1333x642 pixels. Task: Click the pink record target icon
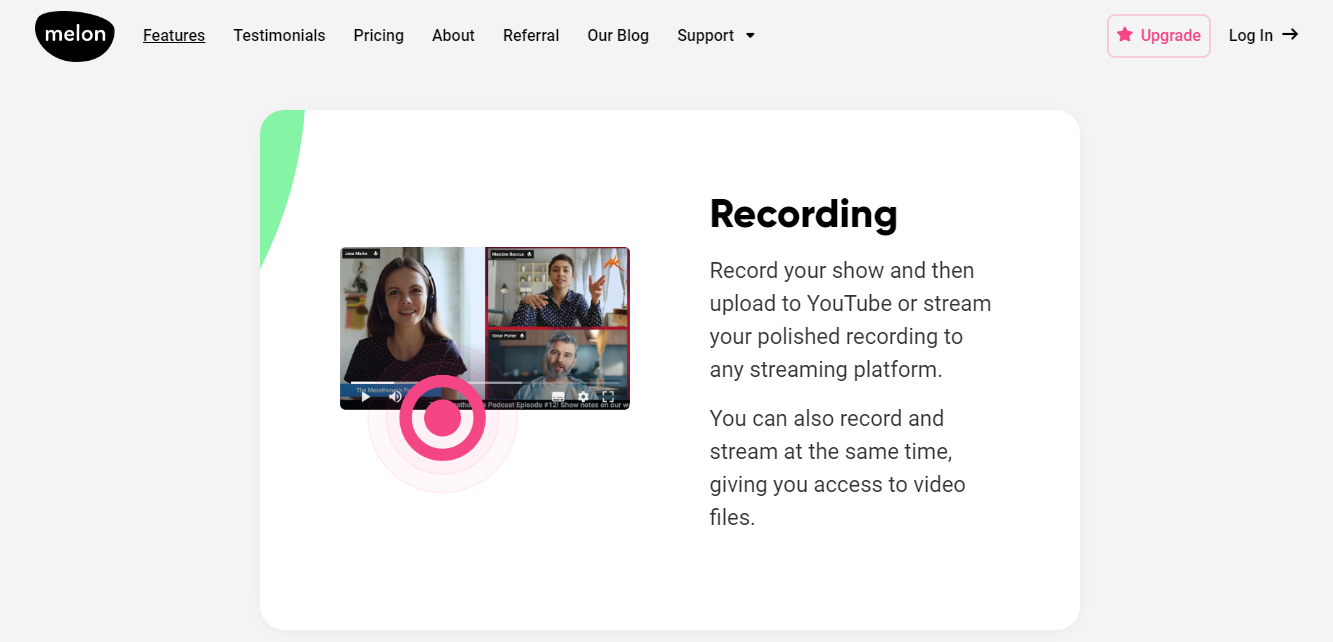tap(442, 418)
